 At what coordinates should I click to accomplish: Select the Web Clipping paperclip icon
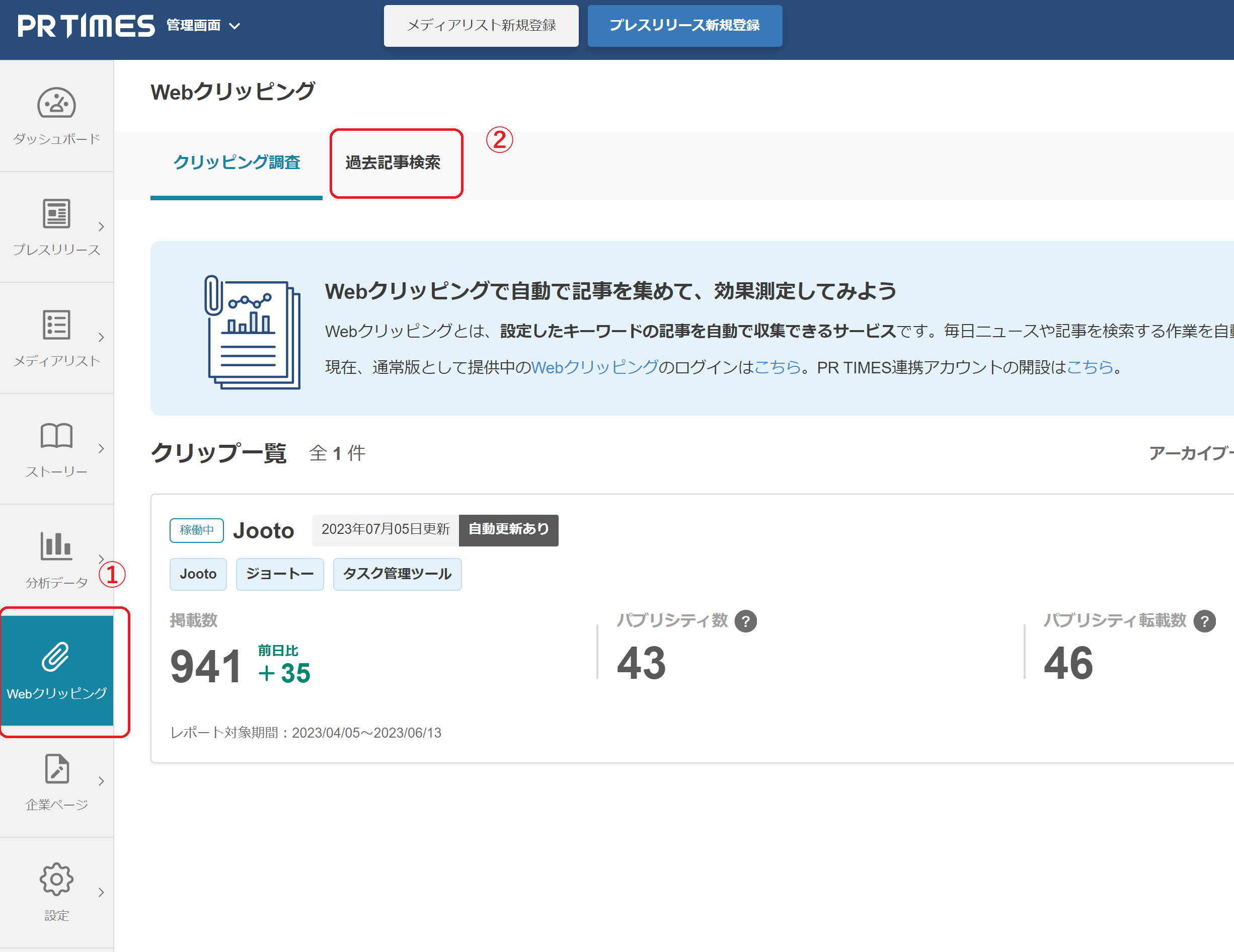(55, 657)
